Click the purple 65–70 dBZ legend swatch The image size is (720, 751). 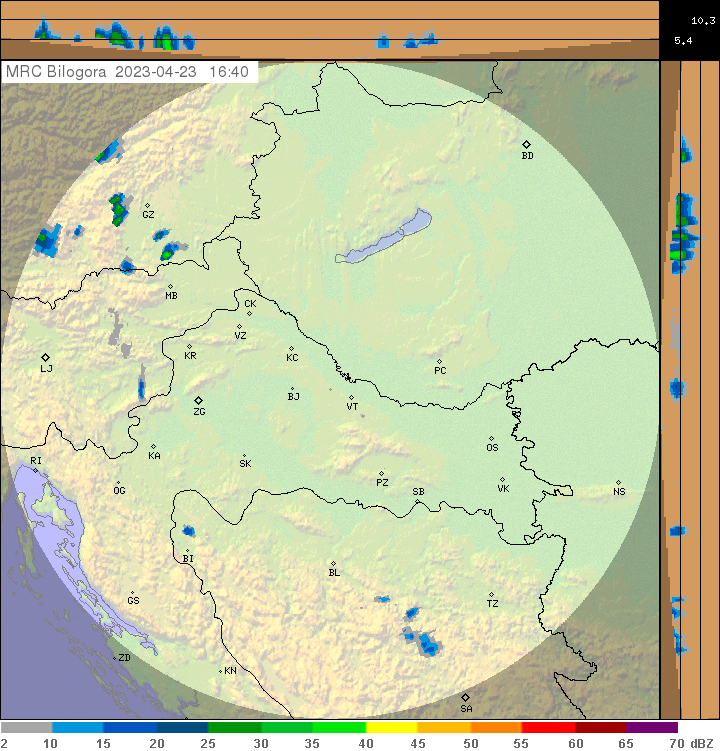click(652, 728)
